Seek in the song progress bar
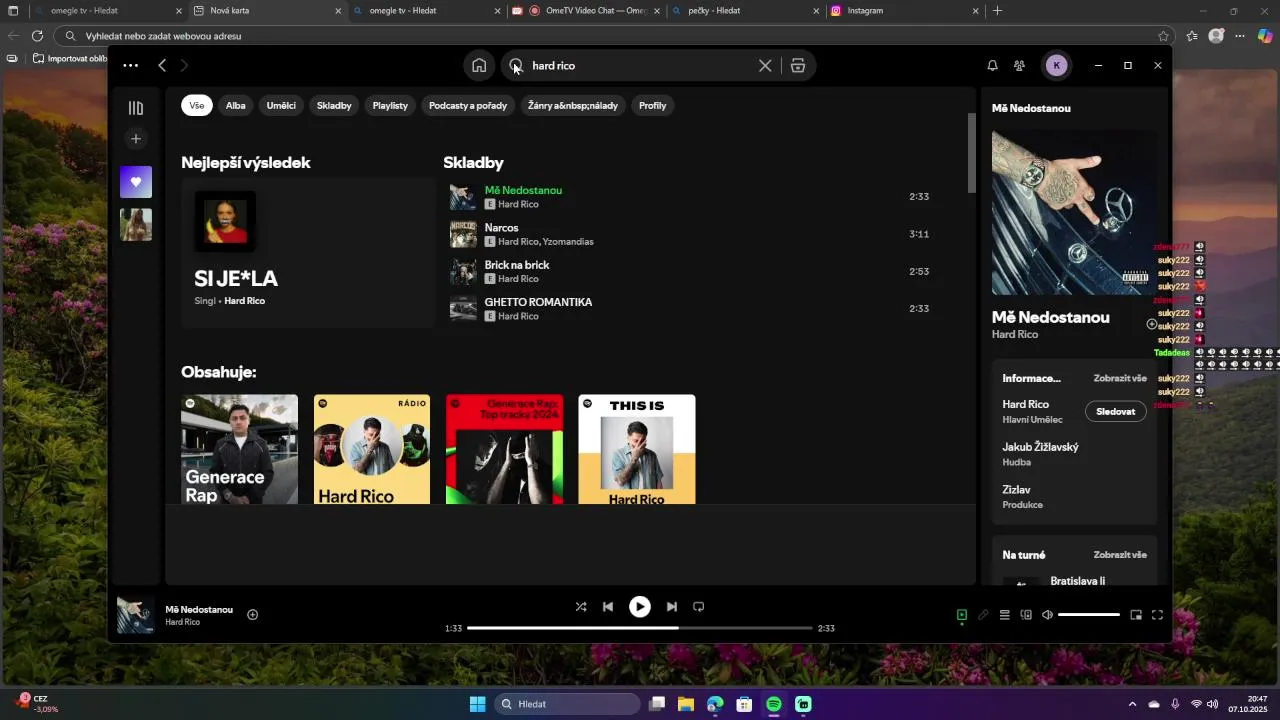Viewport: 1280px width, 720px height. click(640, 628)
